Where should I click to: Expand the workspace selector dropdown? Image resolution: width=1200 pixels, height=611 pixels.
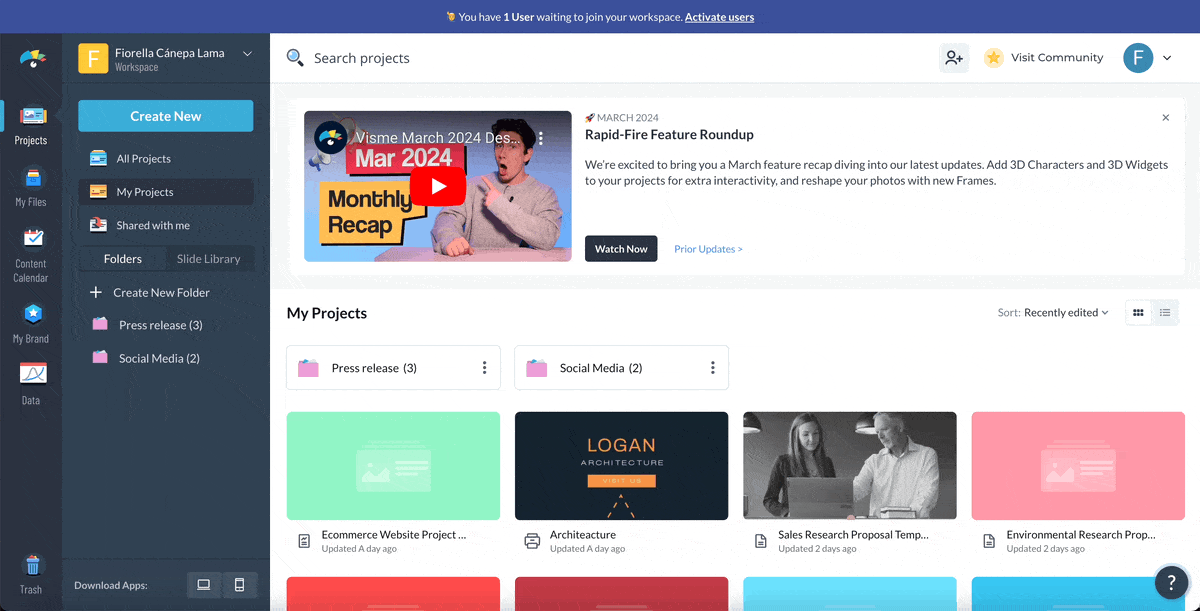coord(247,54)
